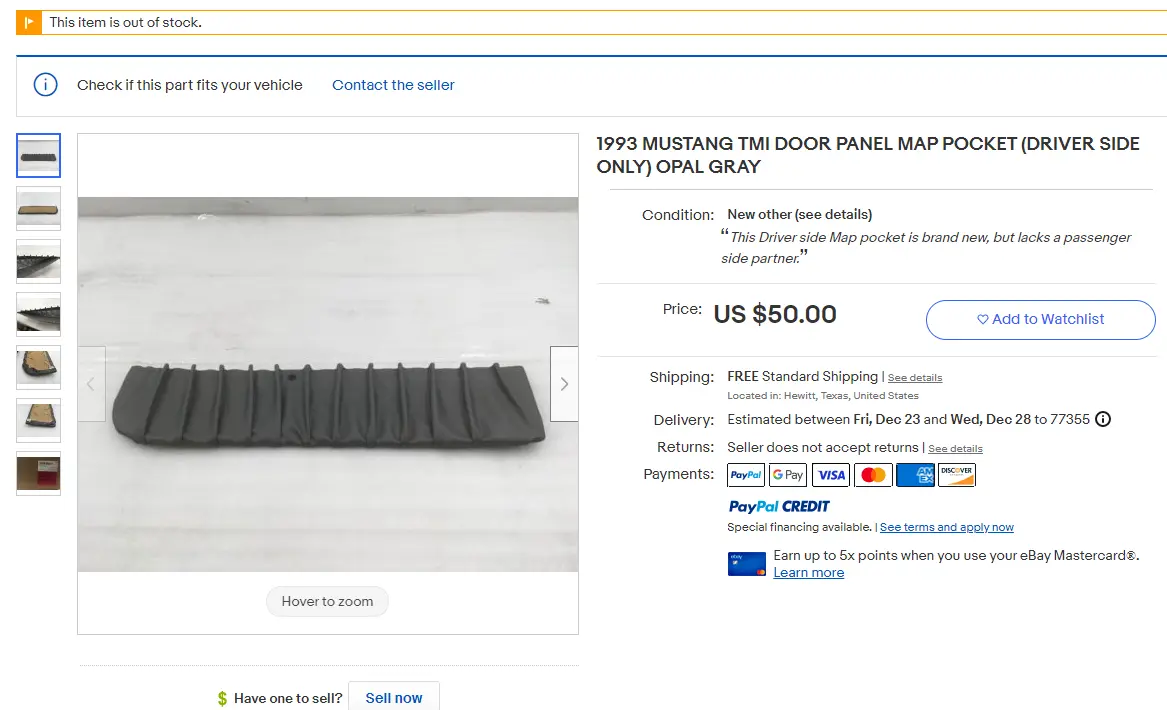The width and height of the screenshot is (1167, 710).
Task: Click the Mastercard payment icon
Action: coord(873,475)
